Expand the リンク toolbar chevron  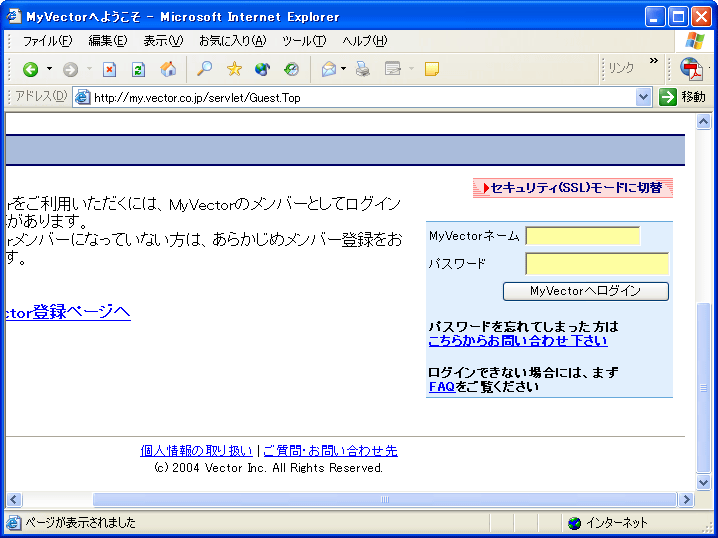[653, 60]
